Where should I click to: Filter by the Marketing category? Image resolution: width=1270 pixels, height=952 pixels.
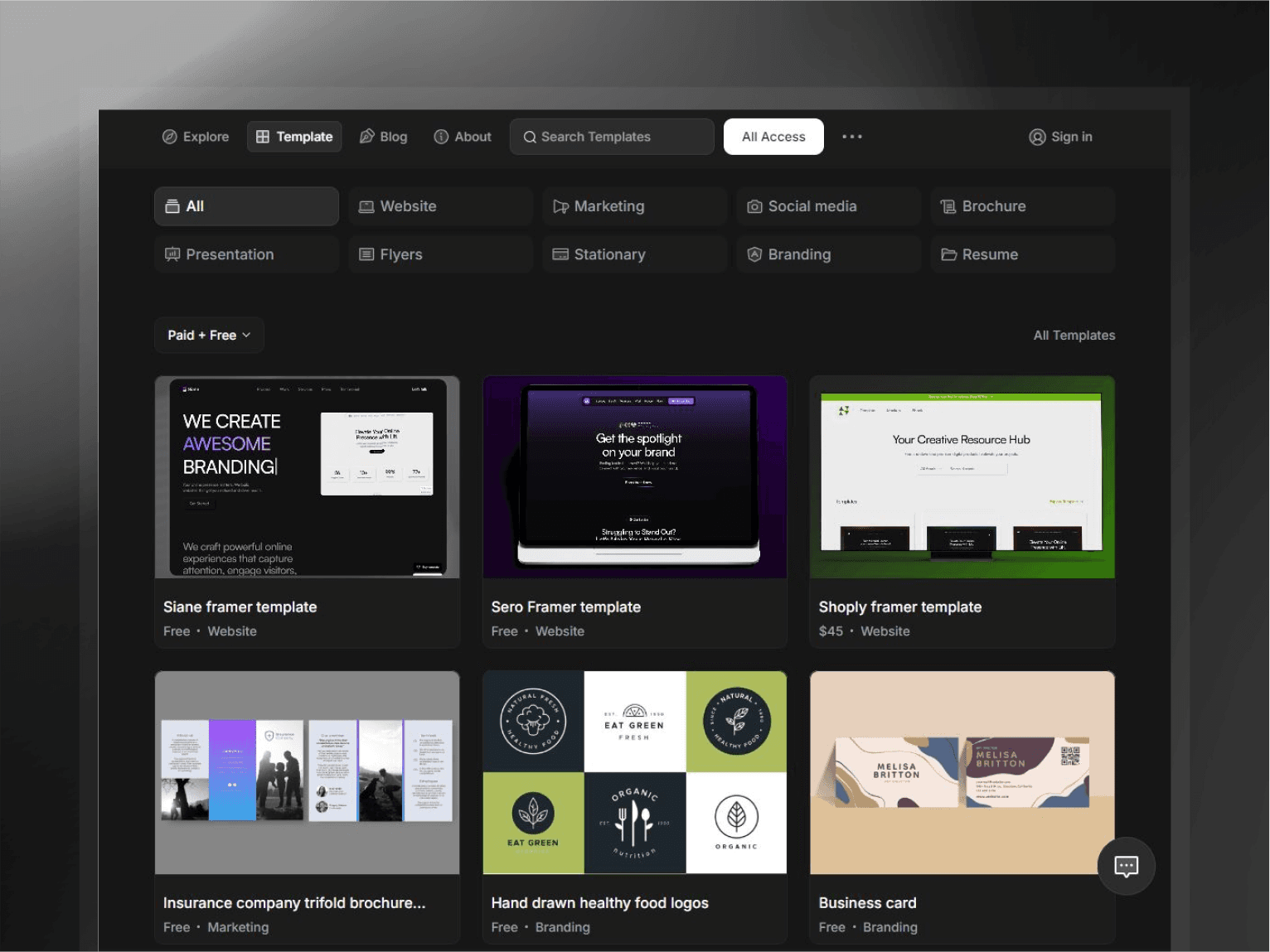634,206
